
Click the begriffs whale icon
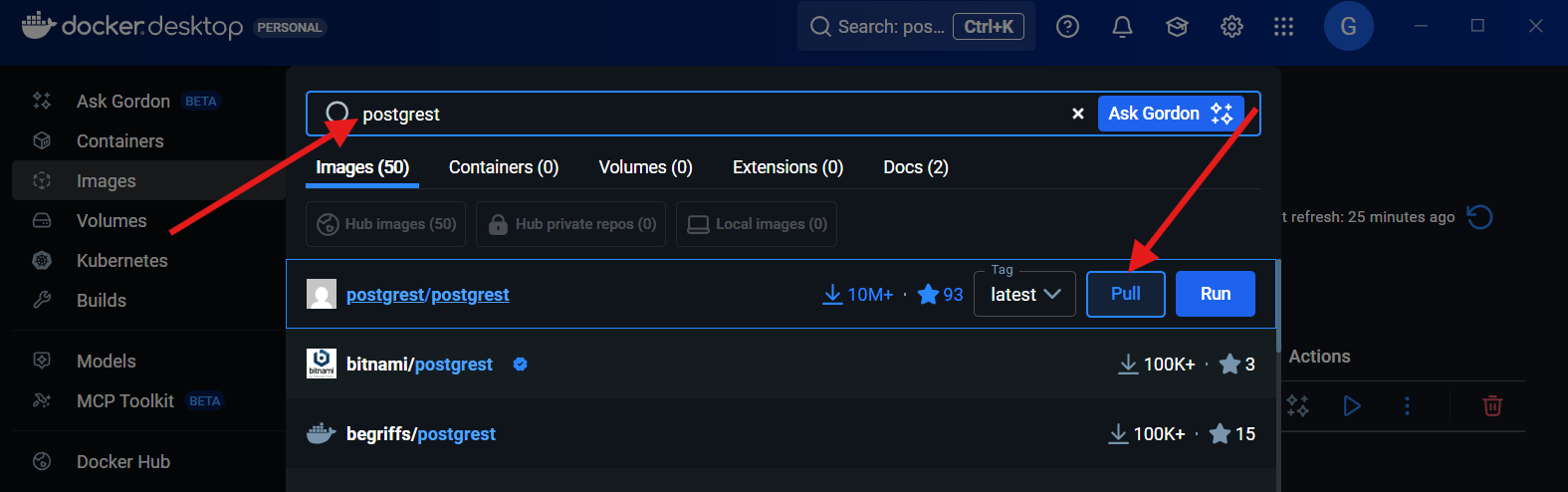(322, 433)
